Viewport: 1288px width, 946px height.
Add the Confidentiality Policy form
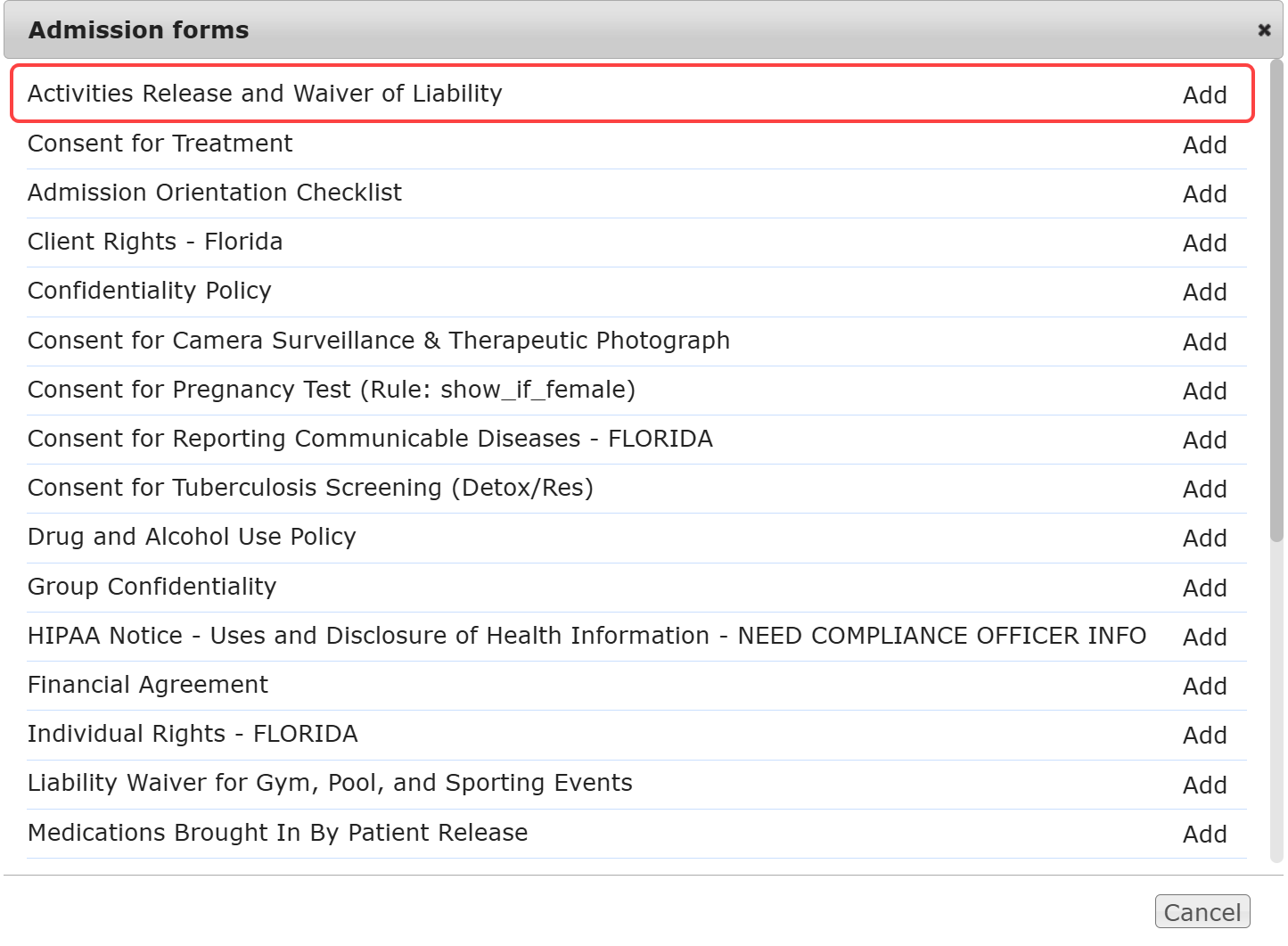pyautogui.click(x=1204, y=292)
